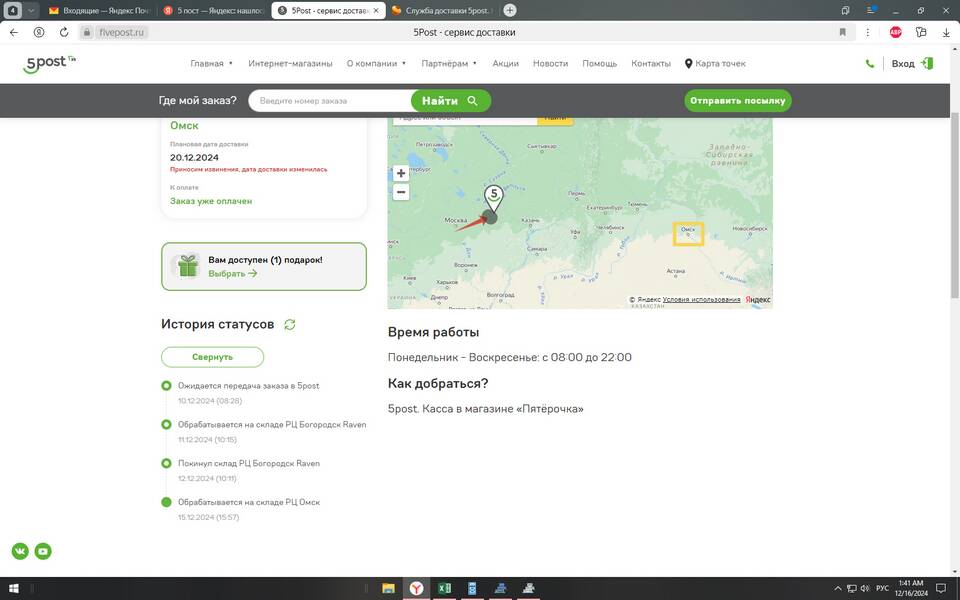Open the browser extensions icon

tap(921, 32)
